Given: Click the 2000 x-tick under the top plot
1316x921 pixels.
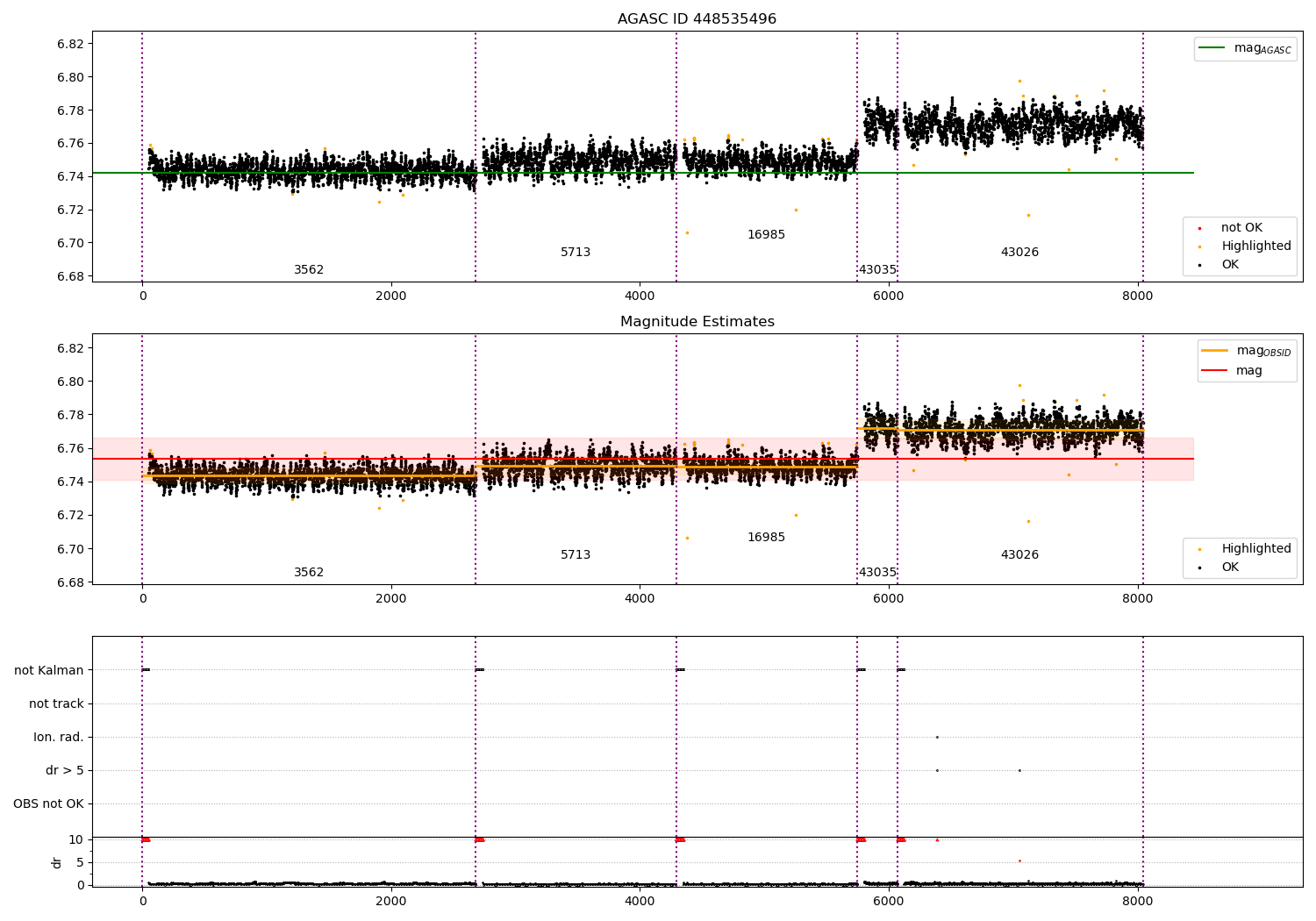Looking at the screenshot, I should [390, 296].
